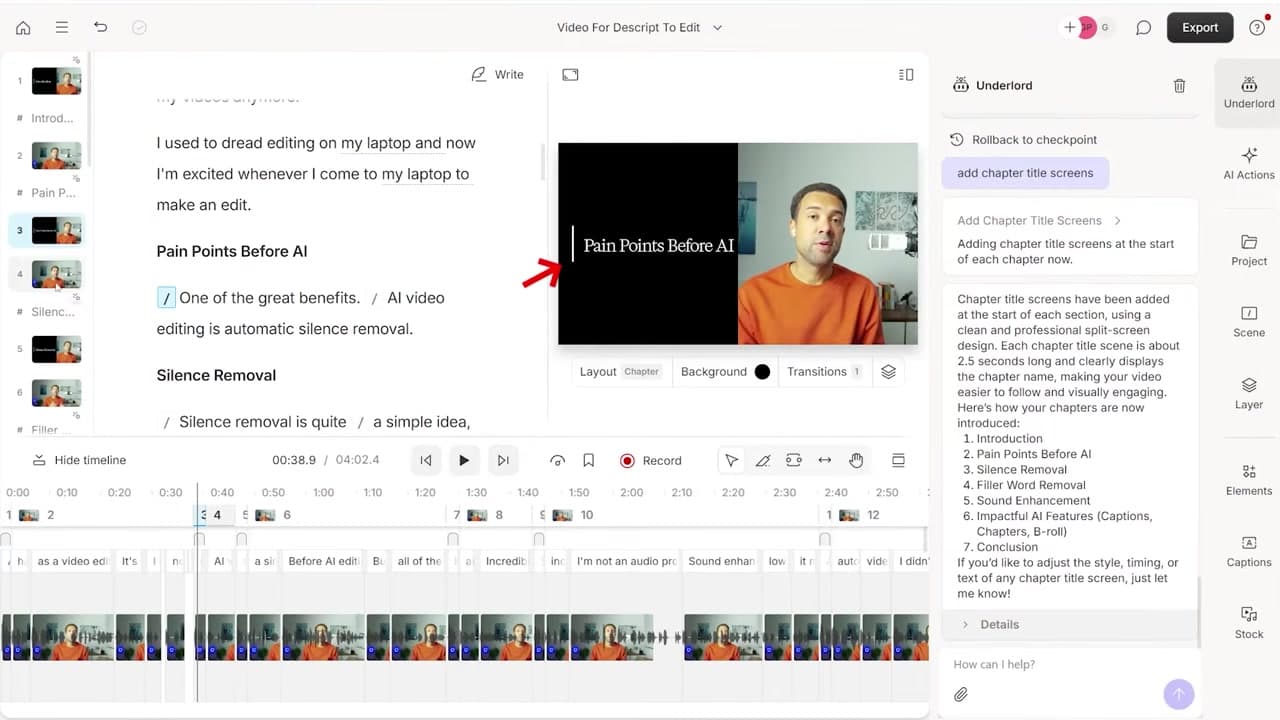The width and height of the screenshot is (1280, 720).
Task: Select scene 1 thumbnail
Action: pyautogui.click(x=56, y=81)
